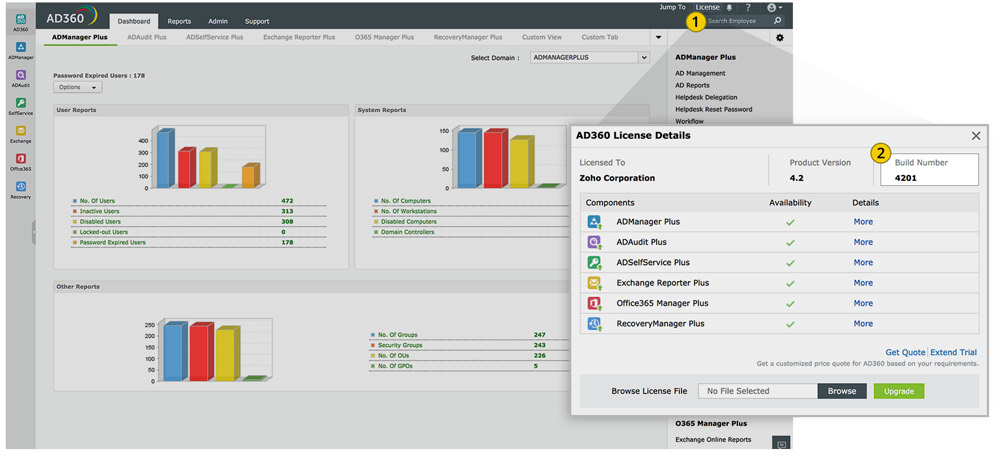The width and height of the screenshot is (998, 467).
Task: Close the AD360 License Details dialog
Action: click(976, 136)
